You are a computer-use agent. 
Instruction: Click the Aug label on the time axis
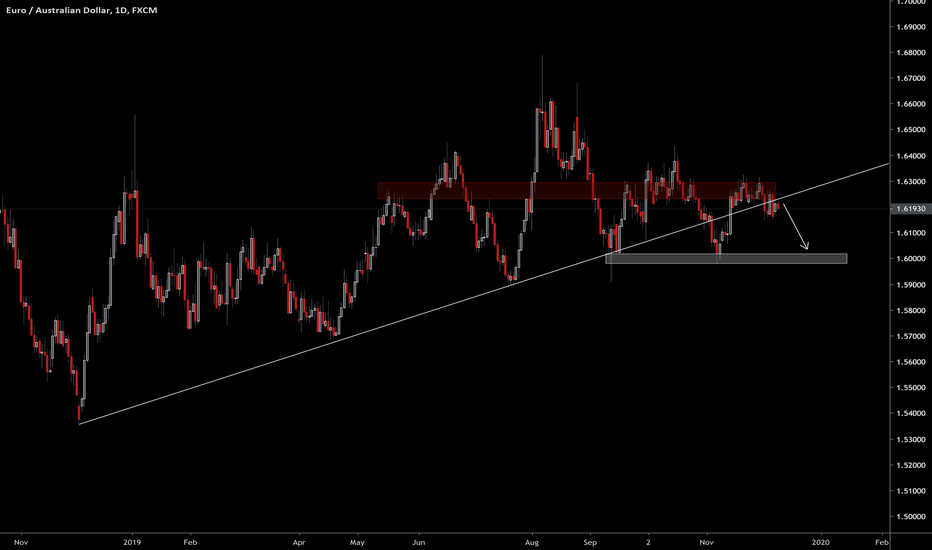tap(532, 540)
